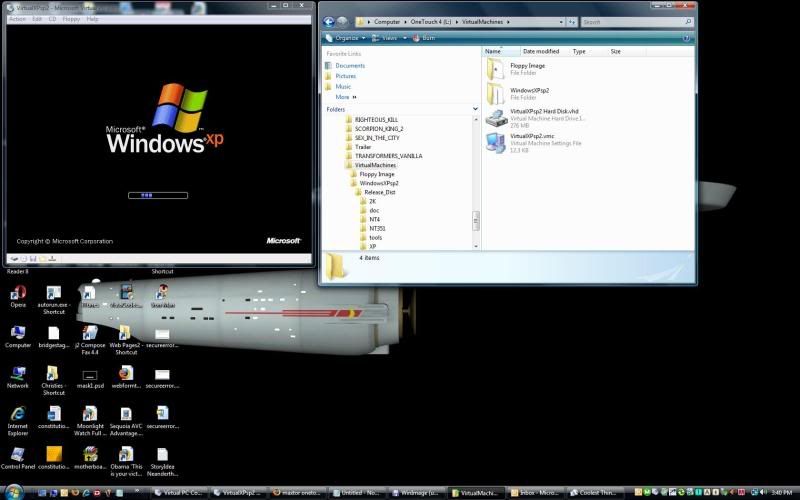Go back in the Explorer window
Screen dimensions: 800x500
click(329, 21)
